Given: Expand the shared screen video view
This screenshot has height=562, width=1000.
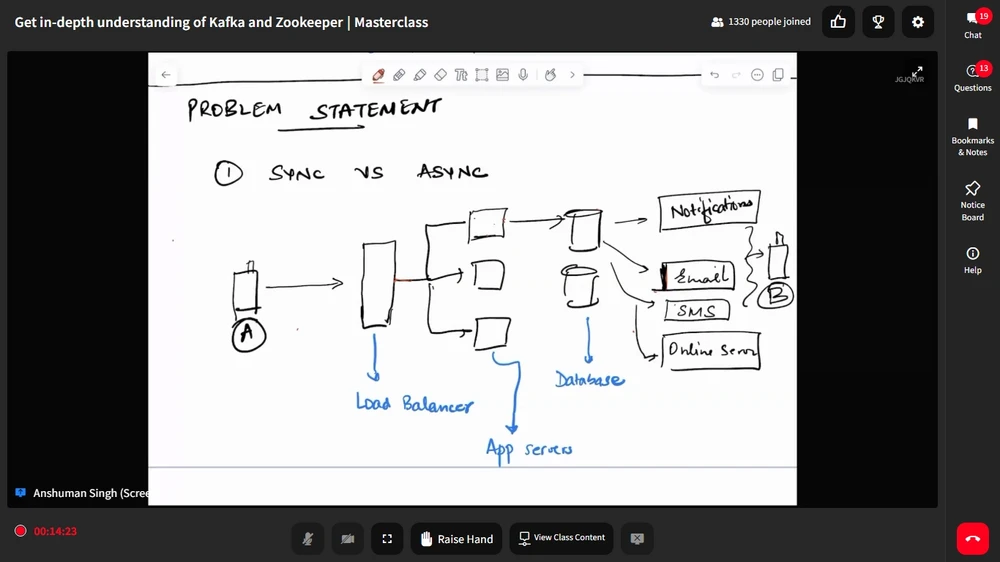Looking at the screenshot, I should click(917, 71).
